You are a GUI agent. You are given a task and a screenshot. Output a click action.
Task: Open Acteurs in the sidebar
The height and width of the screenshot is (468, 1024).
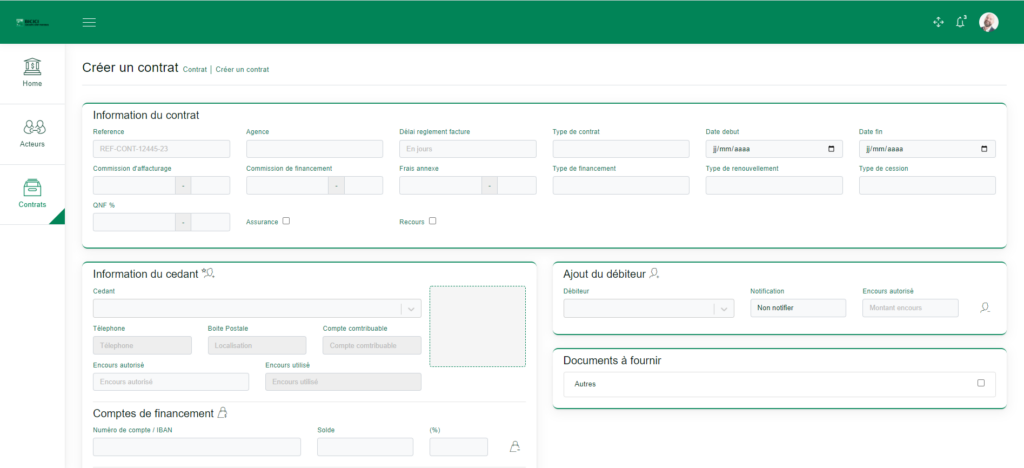click(32, 133)
